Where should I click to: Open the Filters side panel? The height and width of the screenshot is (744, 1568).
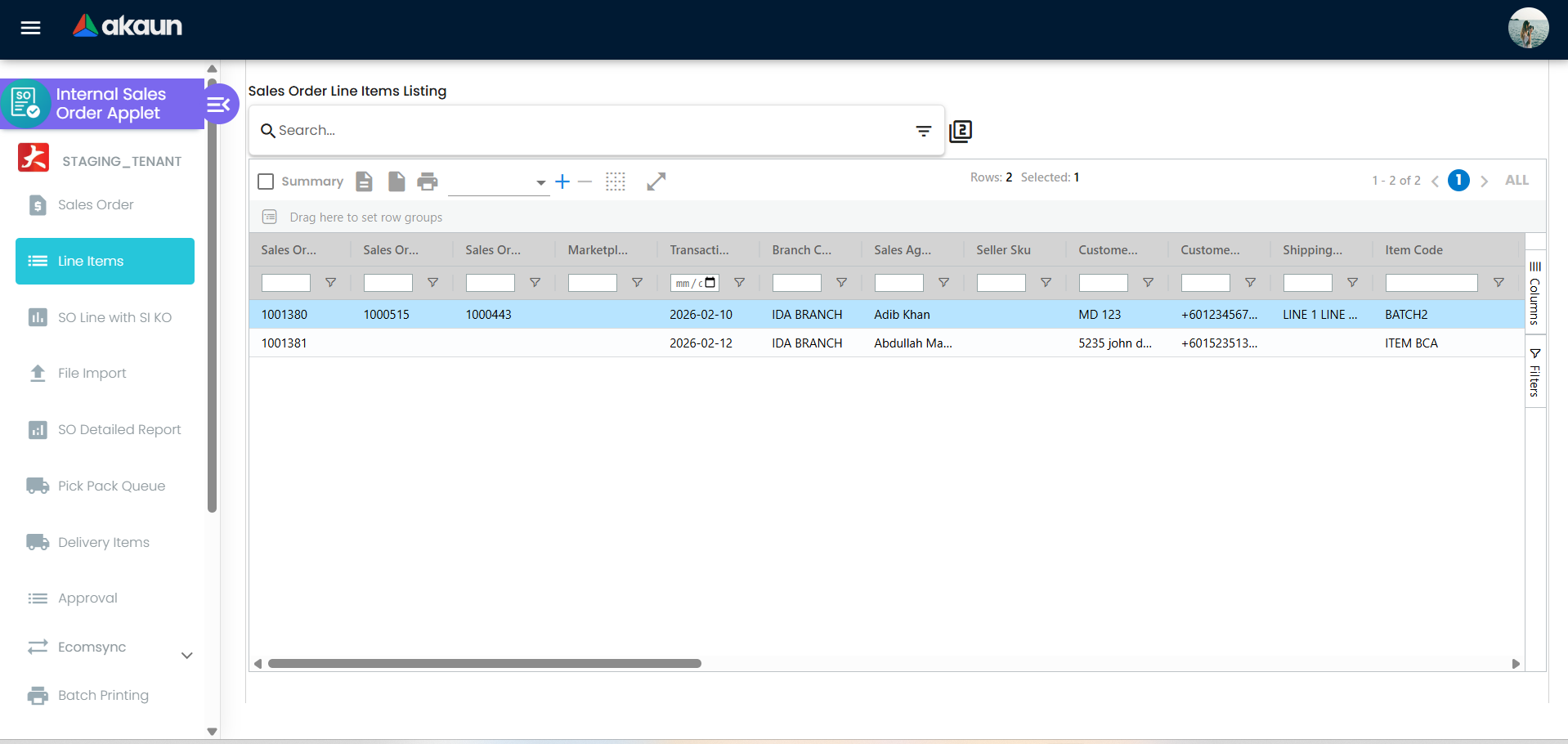[1534, 373]
